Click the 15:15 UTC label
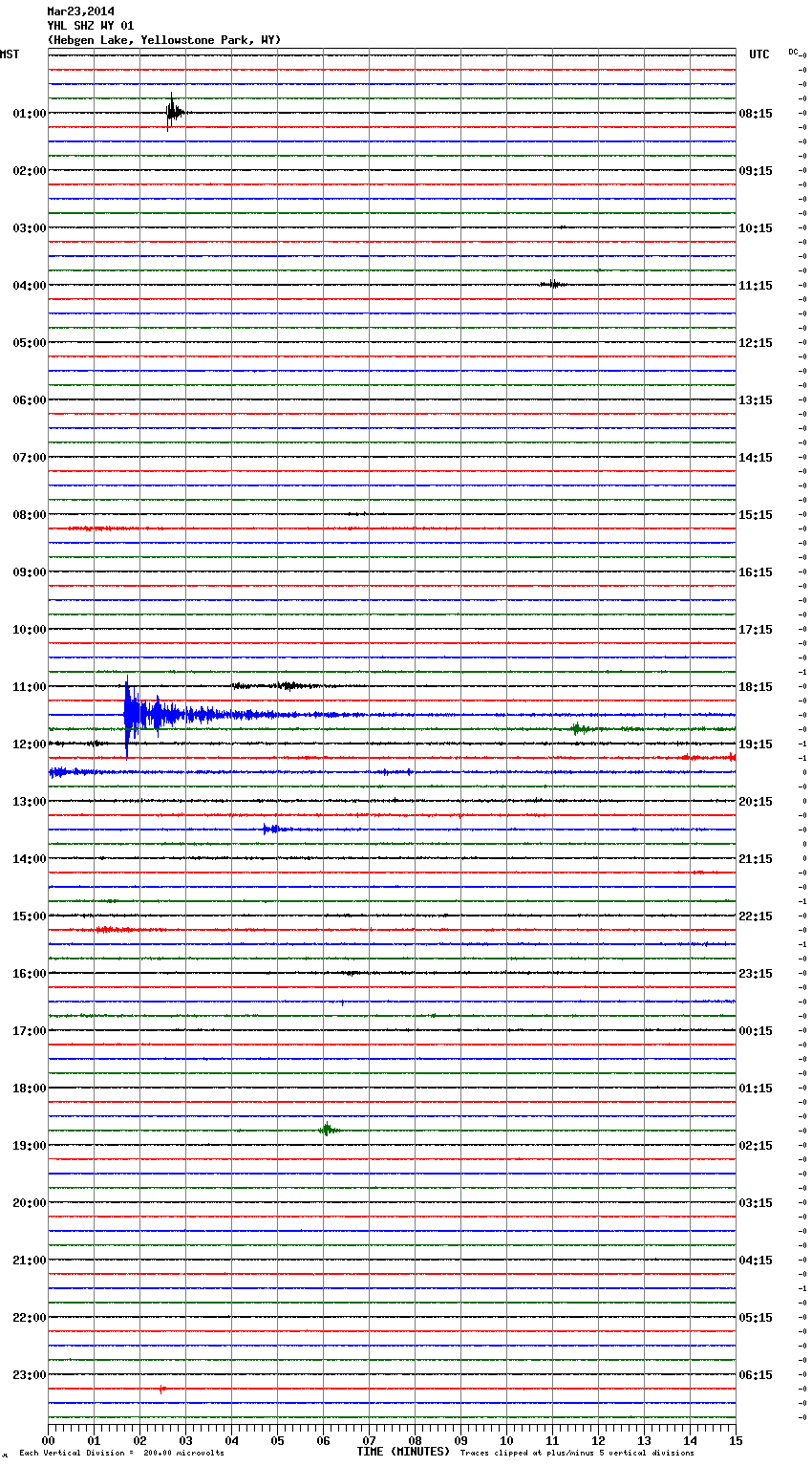 point(756,515)
